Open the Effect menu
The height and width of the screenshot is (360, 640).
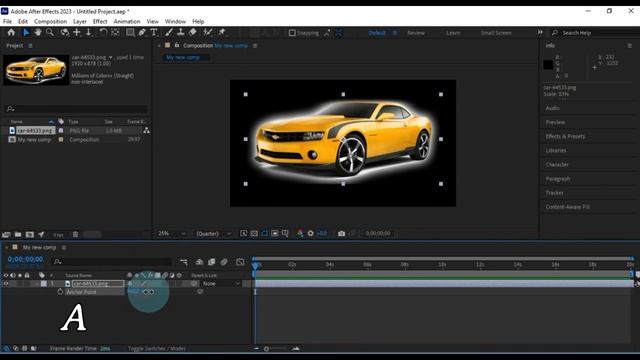[100, 21]
